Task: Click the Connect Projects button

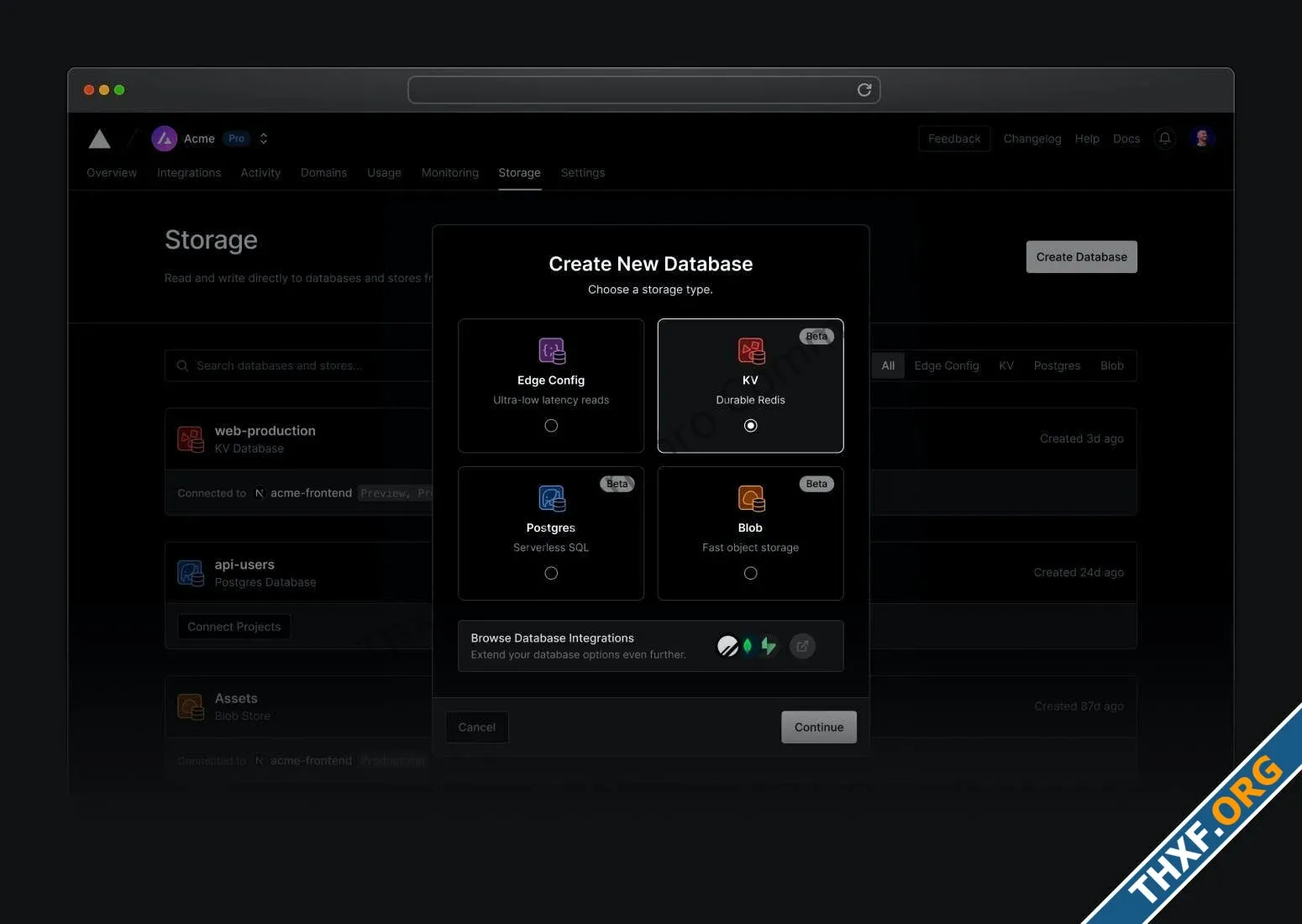Action: click(234, 627)
